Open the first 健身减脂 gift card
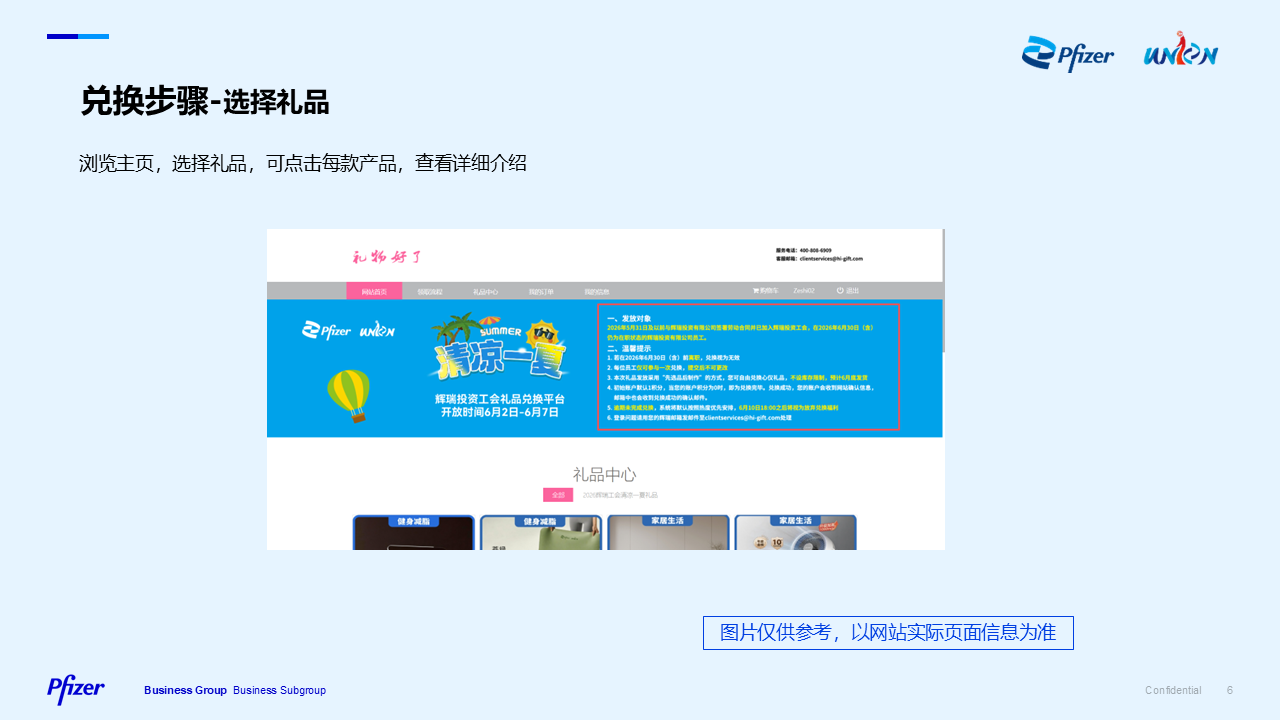This screenshot has width=1280, height=720. click(414, 532)
